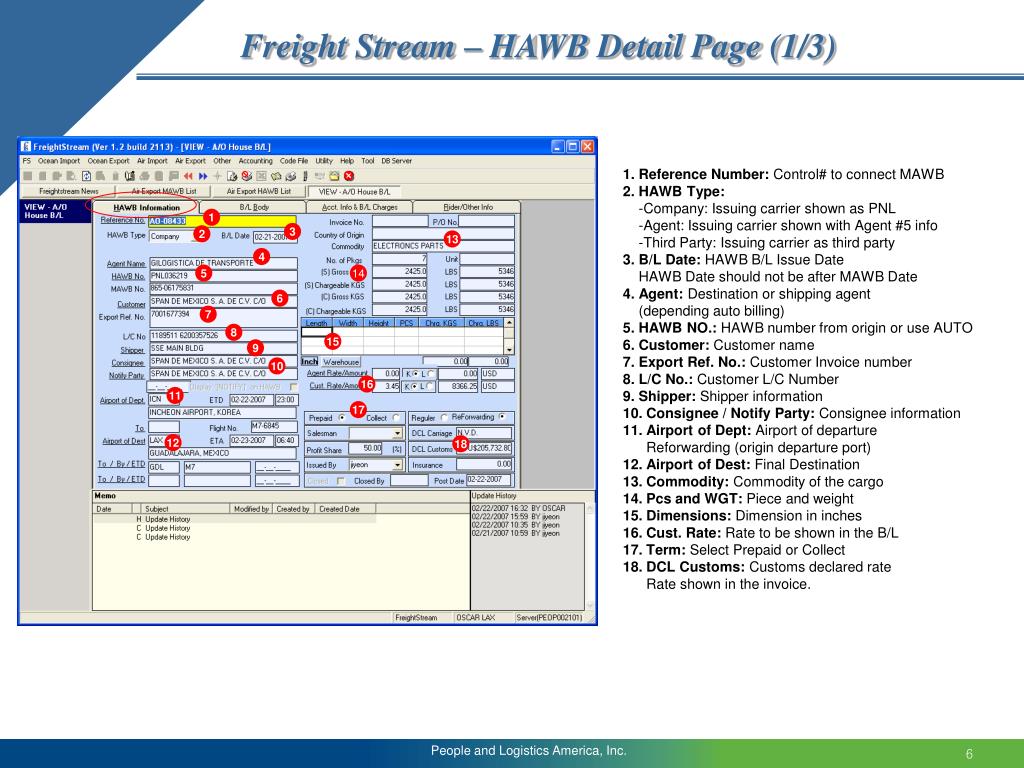1024x768 pixels.
Task: Select K radio in Cust. Rate row
Action: (416, 387)
